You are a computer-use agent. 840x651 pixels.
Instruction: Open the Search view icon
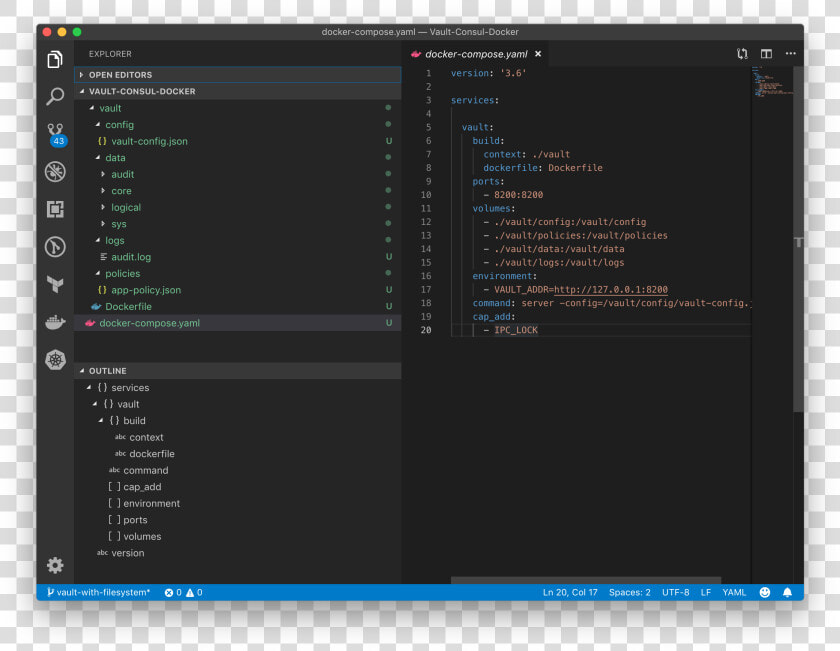(x=55, y=96)
